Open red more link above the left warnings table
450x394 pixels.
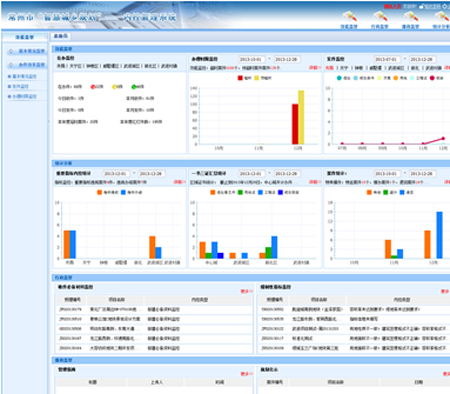point(246,291)
